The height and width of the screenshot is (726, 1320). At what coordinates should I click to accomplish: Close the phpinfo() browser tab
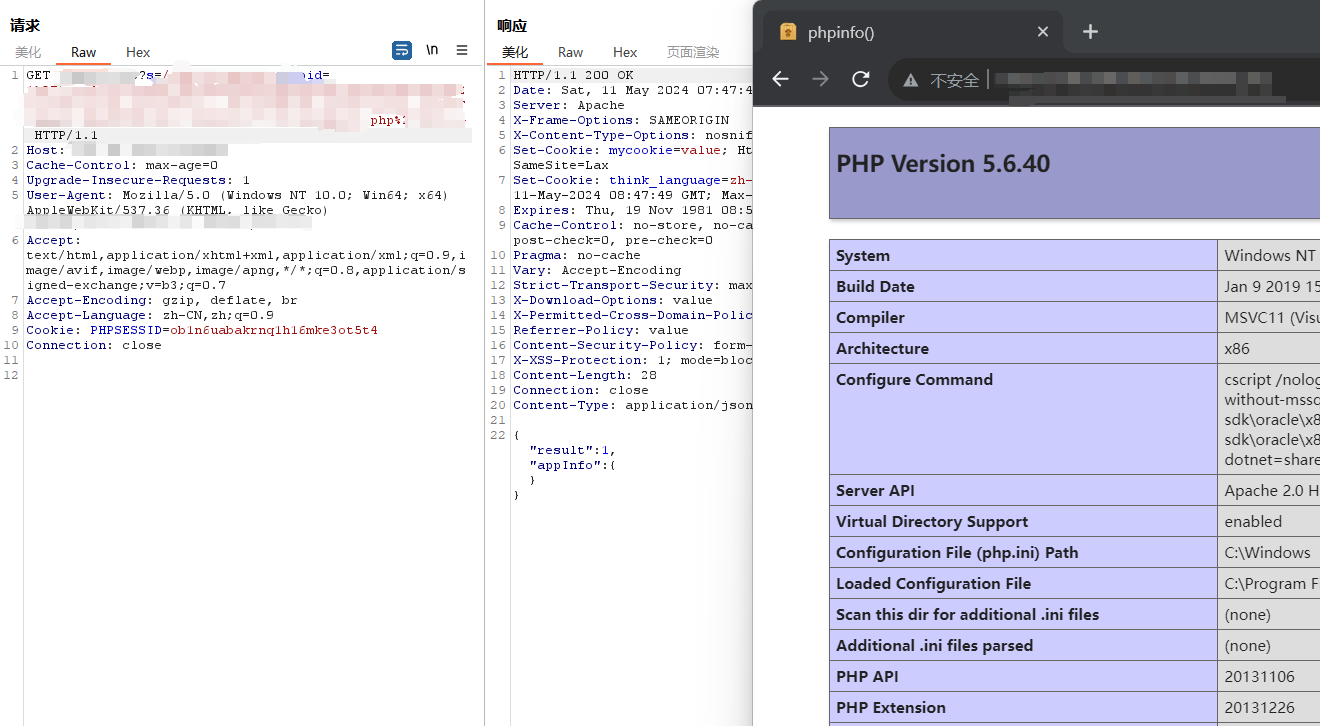pyautogui.click(x=1043, y=32)
